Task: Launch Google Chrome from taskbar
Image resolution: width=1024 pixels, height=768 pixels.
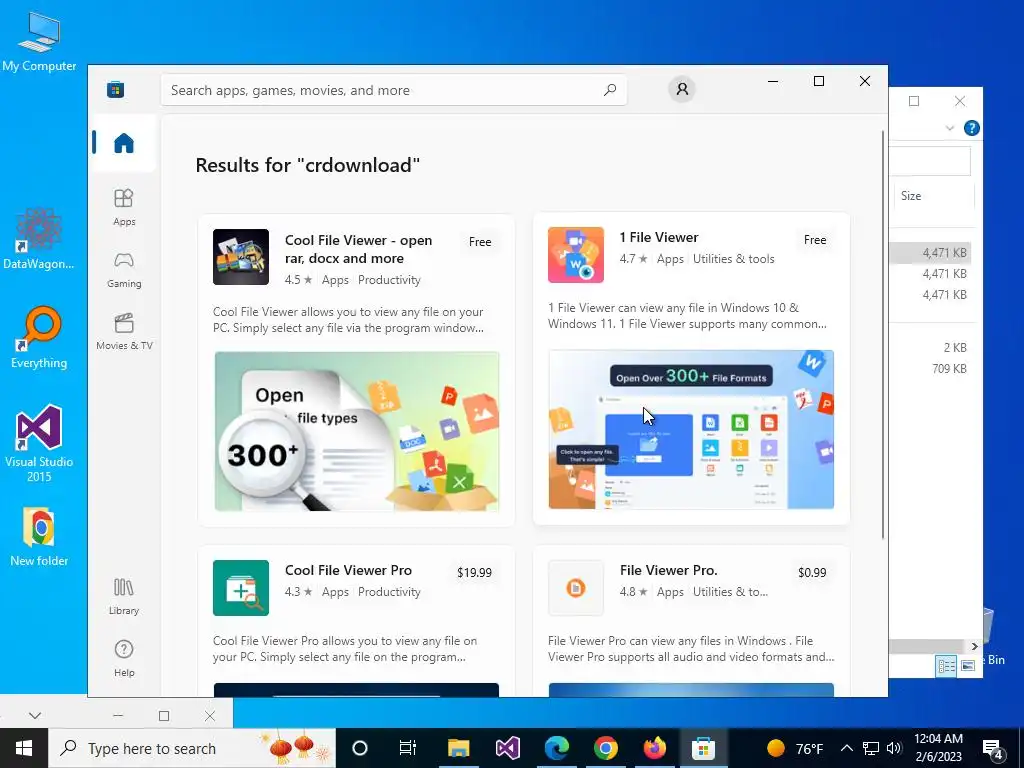Action: (x=605, y=748)
